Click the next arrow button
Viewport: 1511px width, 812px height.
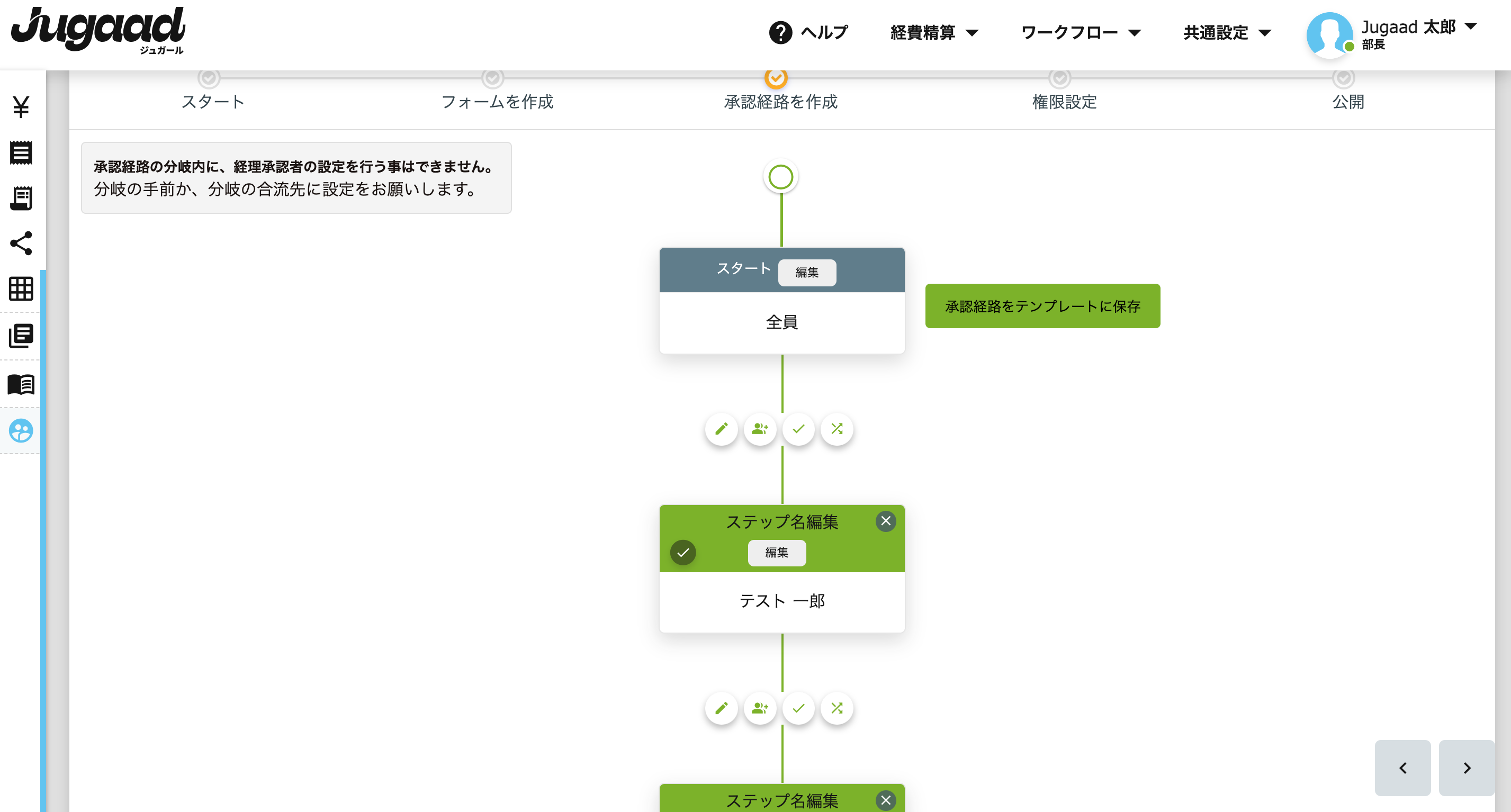[1467, 768]
